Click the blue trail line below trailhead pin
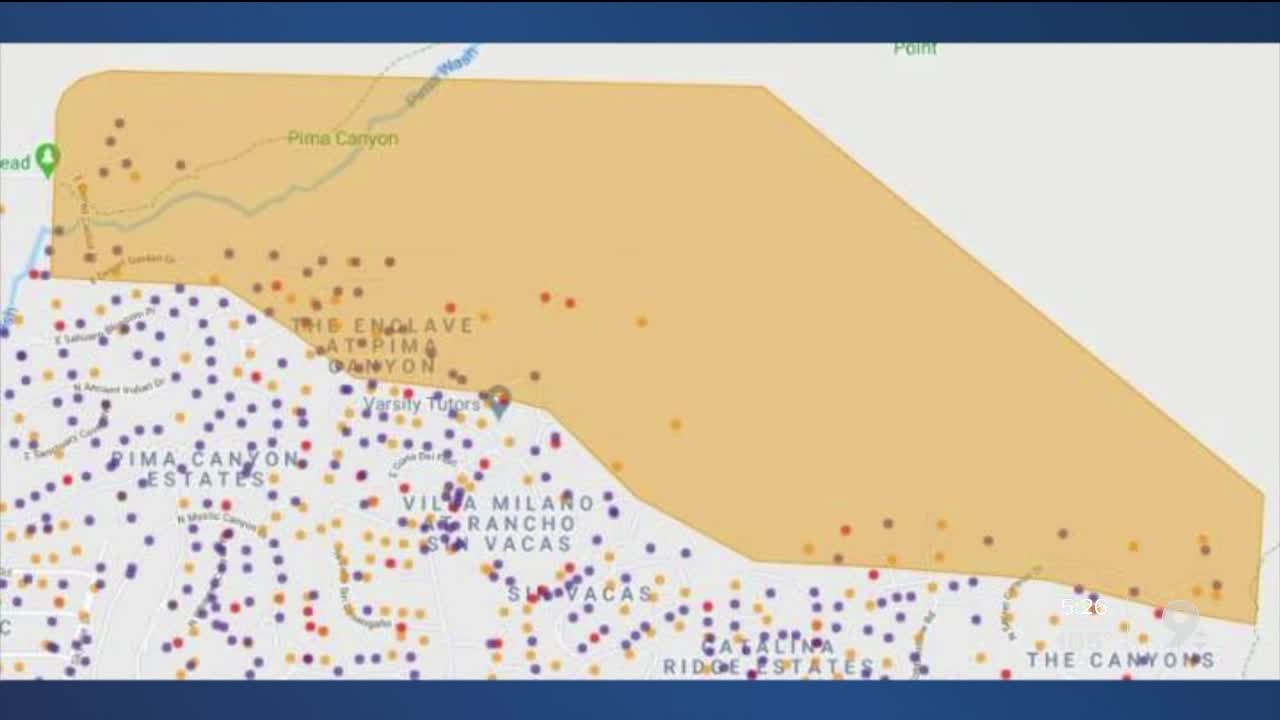1280x720 pixels. point(22,270)
